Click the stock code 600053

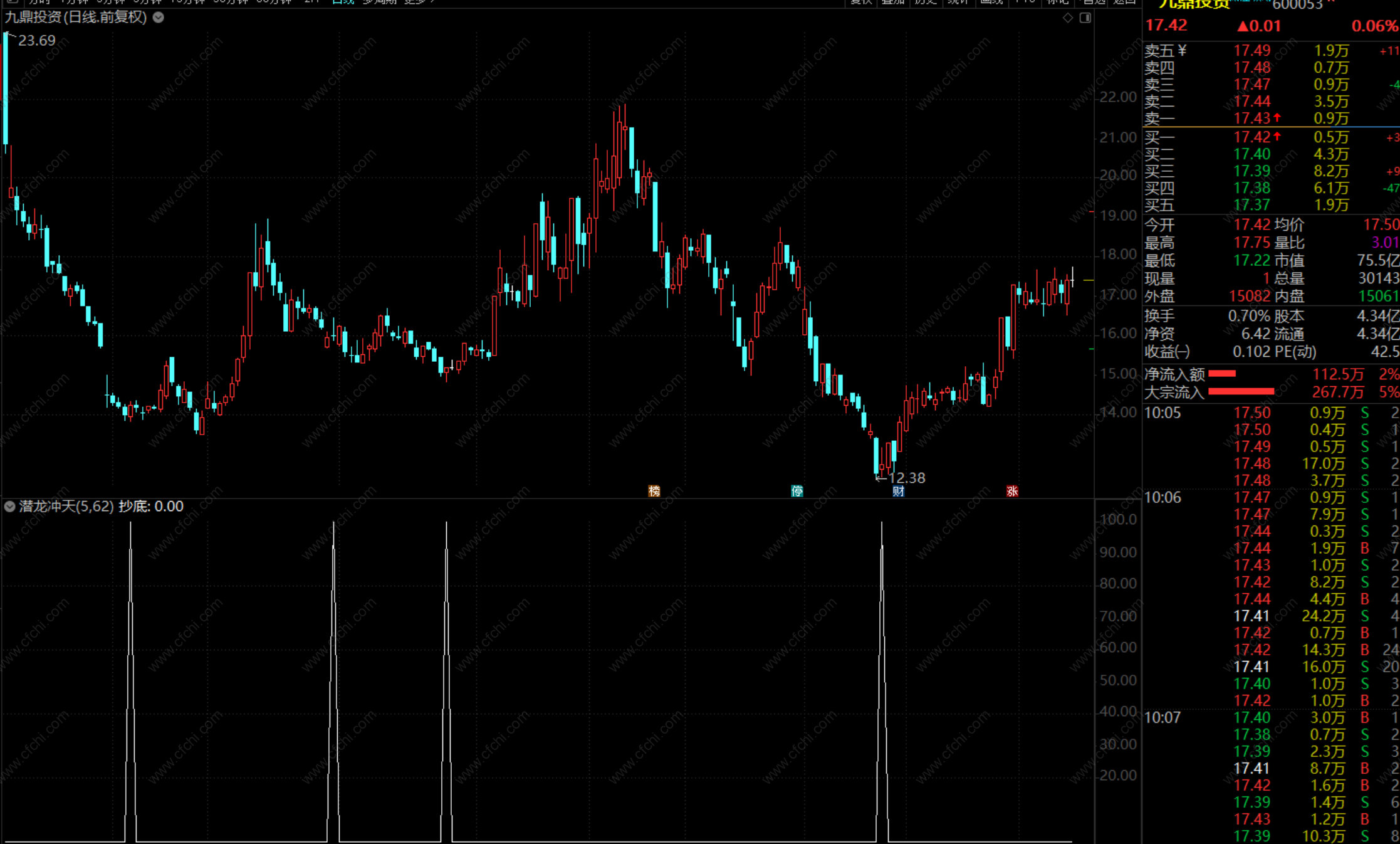click(1297, 5)
